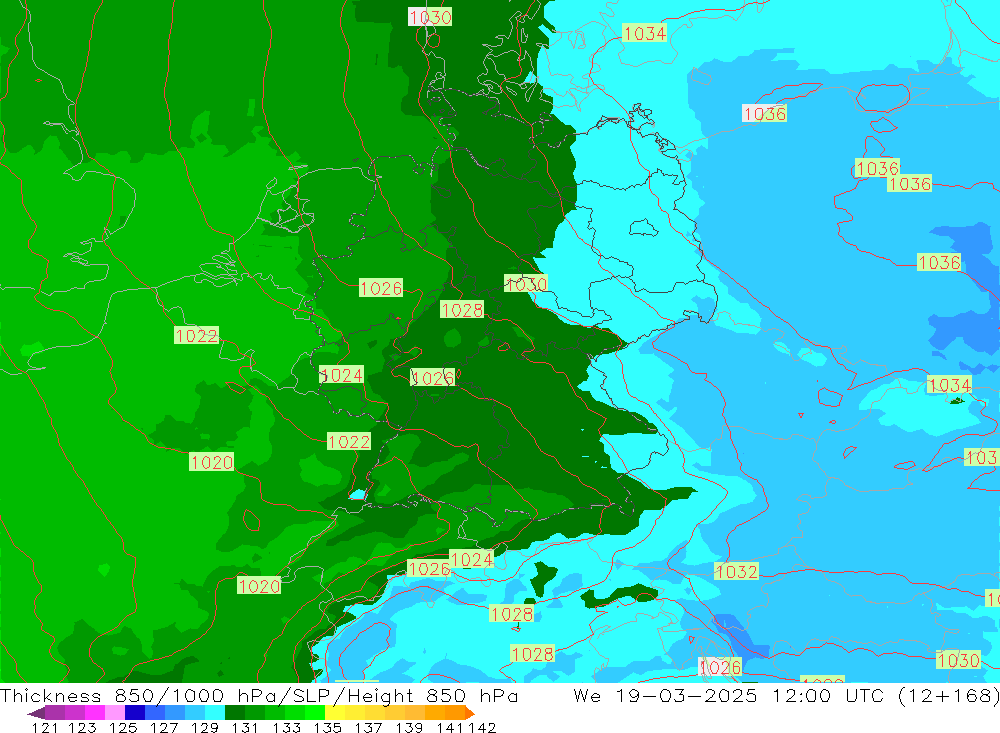The height and width of the screenshot is (733, 1000).
Task: Click the legend value 129
Action: (204, 727)
